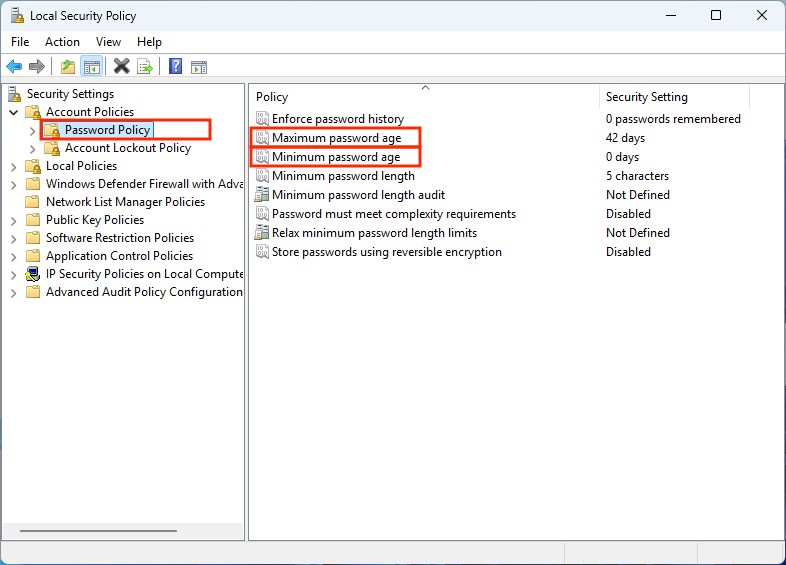Expand the Application Control Policies chevron
The width and height of the screenshot is (786, 565).
coord(14,257)
